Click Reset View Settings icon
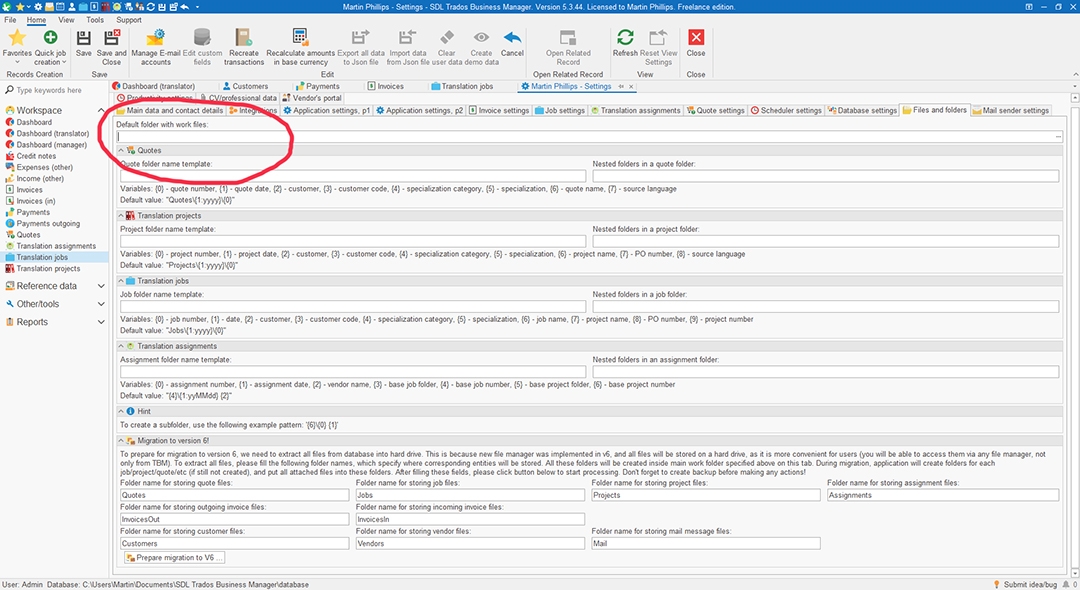This screenshot has height=590, width=1080. tap(658, 37)
